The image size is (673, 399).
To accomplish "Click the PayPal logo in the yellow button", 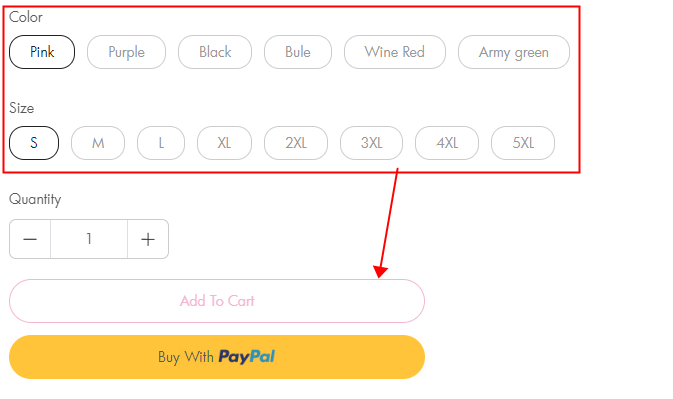I will pos(246,357).
